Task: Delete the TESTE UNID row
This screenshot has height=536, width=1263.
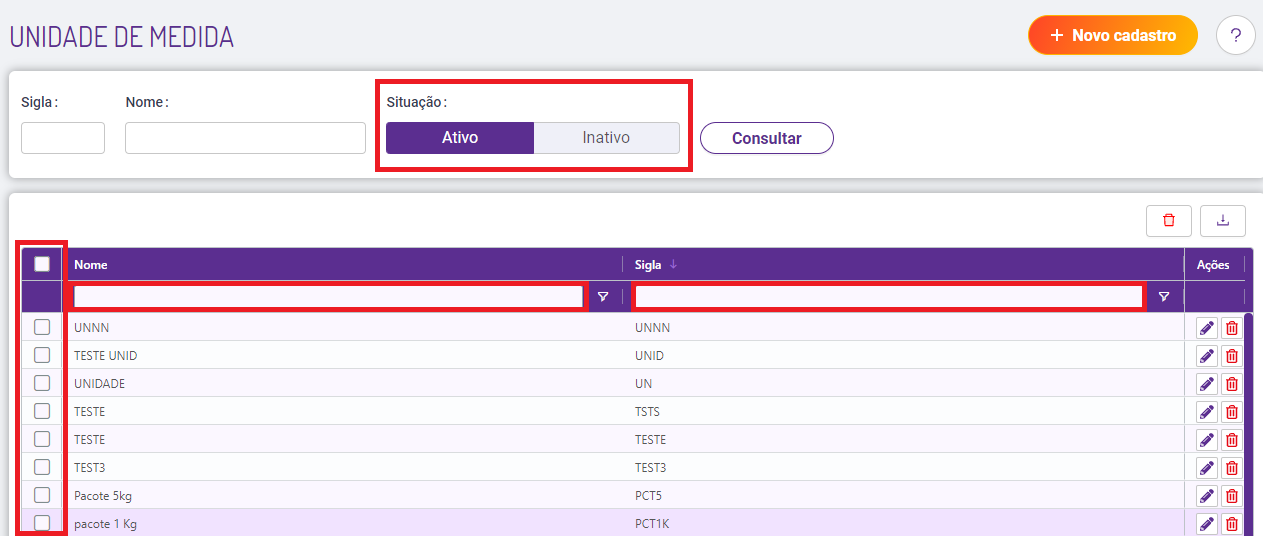Action: 1232,356
